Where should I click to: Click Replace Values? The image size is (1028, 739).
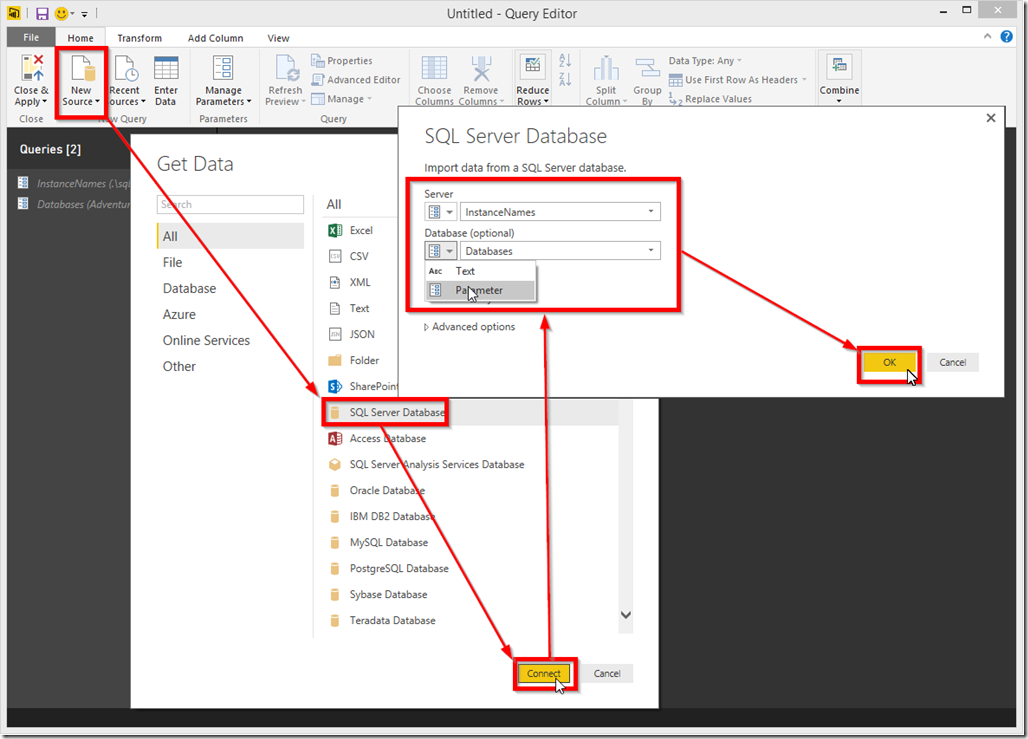click(x=710, y=98)
